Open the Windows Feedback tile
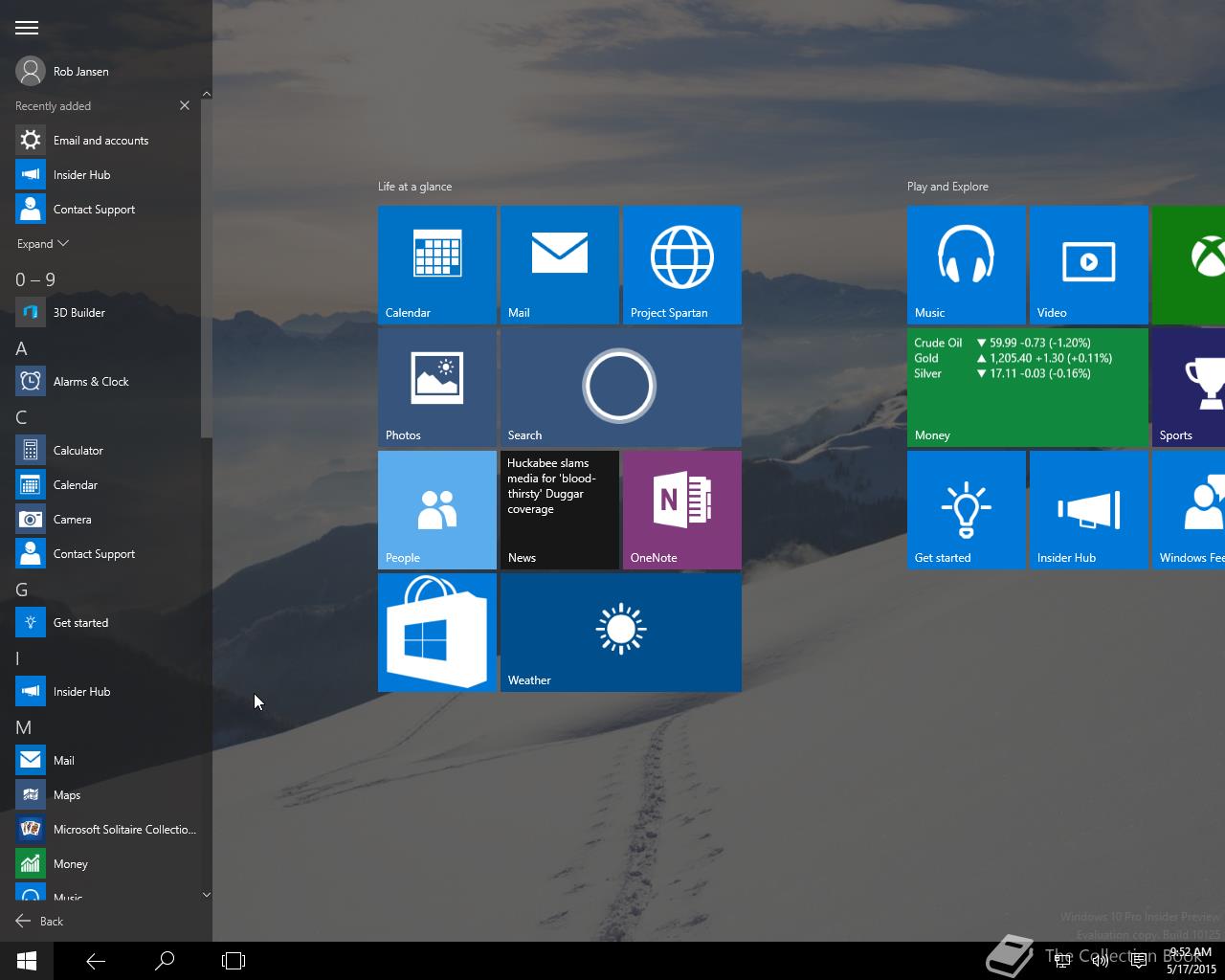Image resolution: width=1225 pixels, height=980 pixels. [1189, 510]
